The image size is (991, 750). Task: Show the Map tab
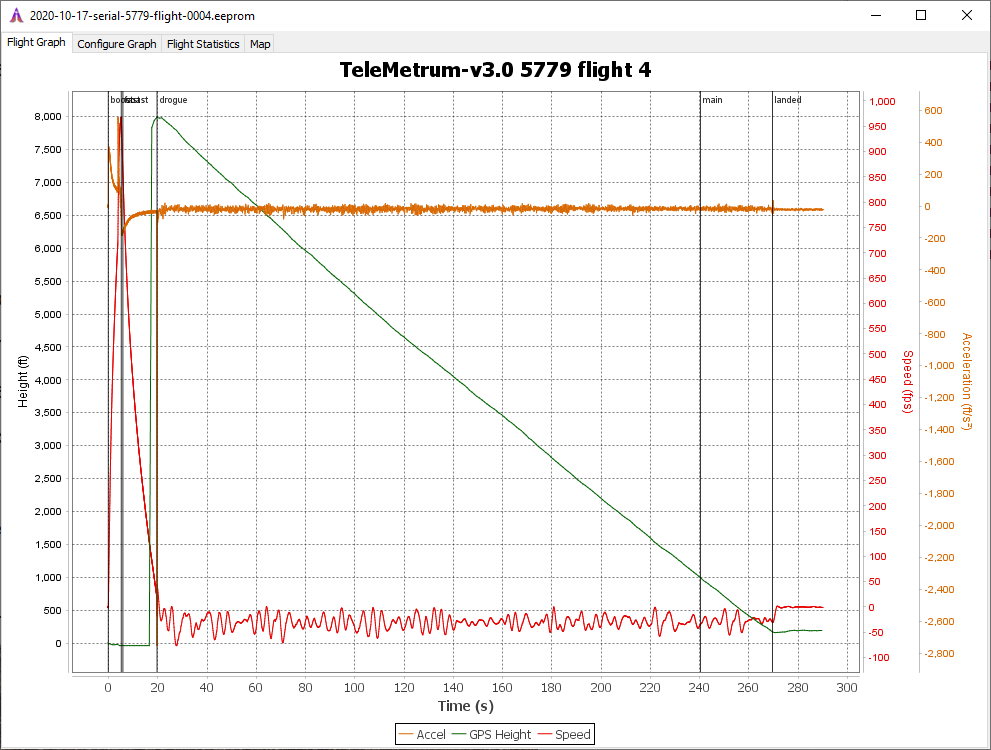(x=260, y=44)
